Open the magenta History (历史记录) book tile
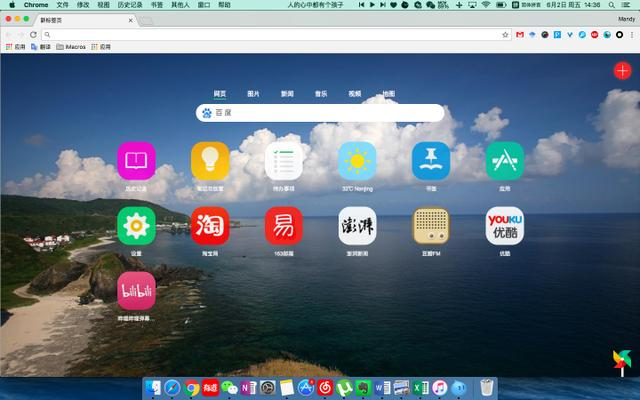 (136, 161)
